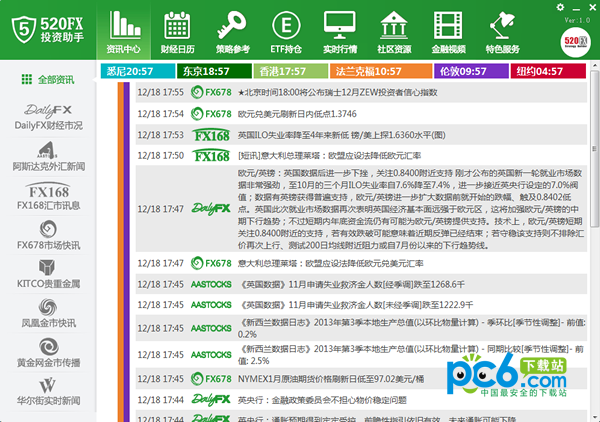Open news 欧元兑美元刷新日内低点1.3746
The image size is (600, 422).
click(x=297, y=114)
